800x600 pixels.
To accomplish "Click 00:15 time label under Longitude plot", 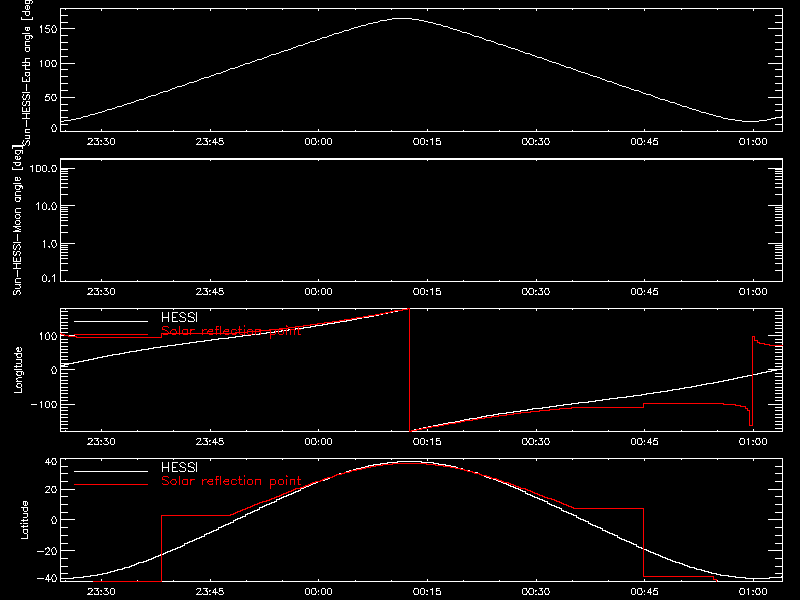I will tap(427, 442).
